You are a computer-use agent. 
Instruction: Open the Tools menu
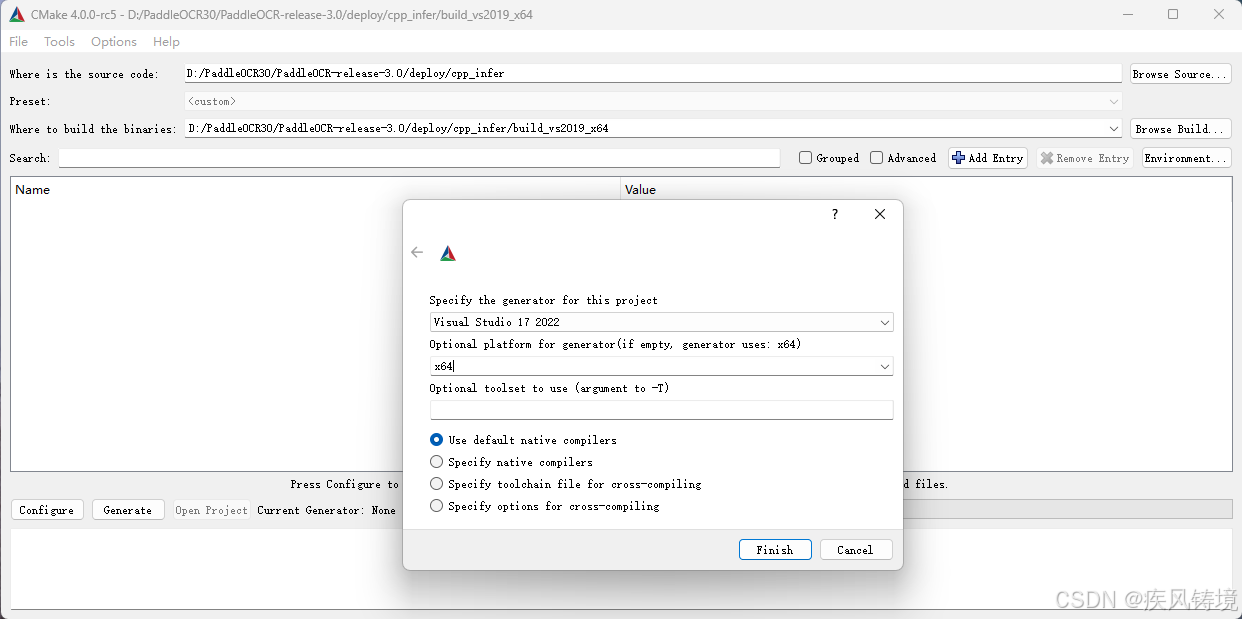click(x=59, y=42)
